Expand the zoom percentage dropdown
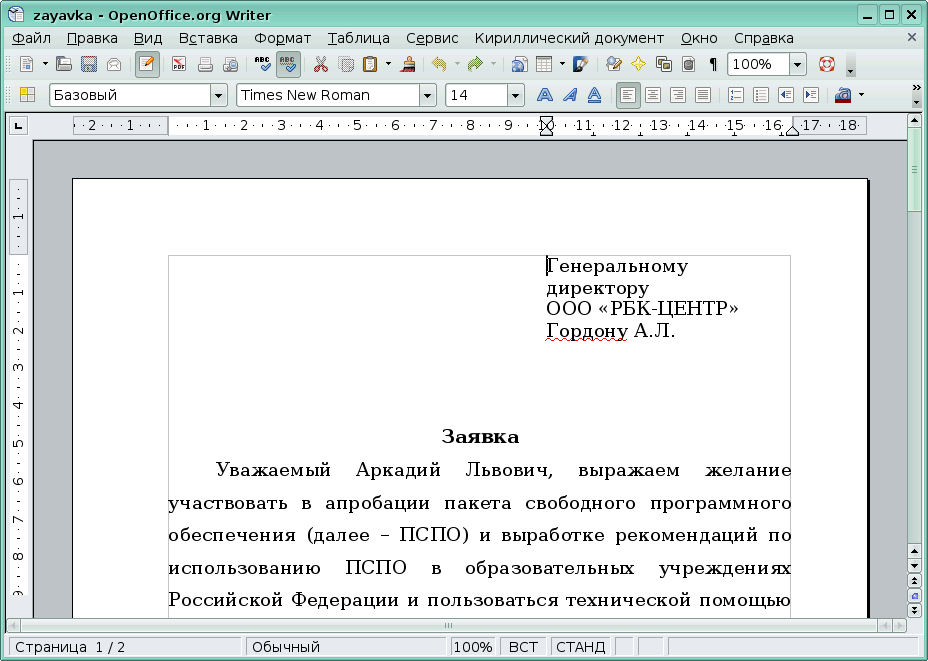Viewport: 928px width, 661px height. [797, 63]
